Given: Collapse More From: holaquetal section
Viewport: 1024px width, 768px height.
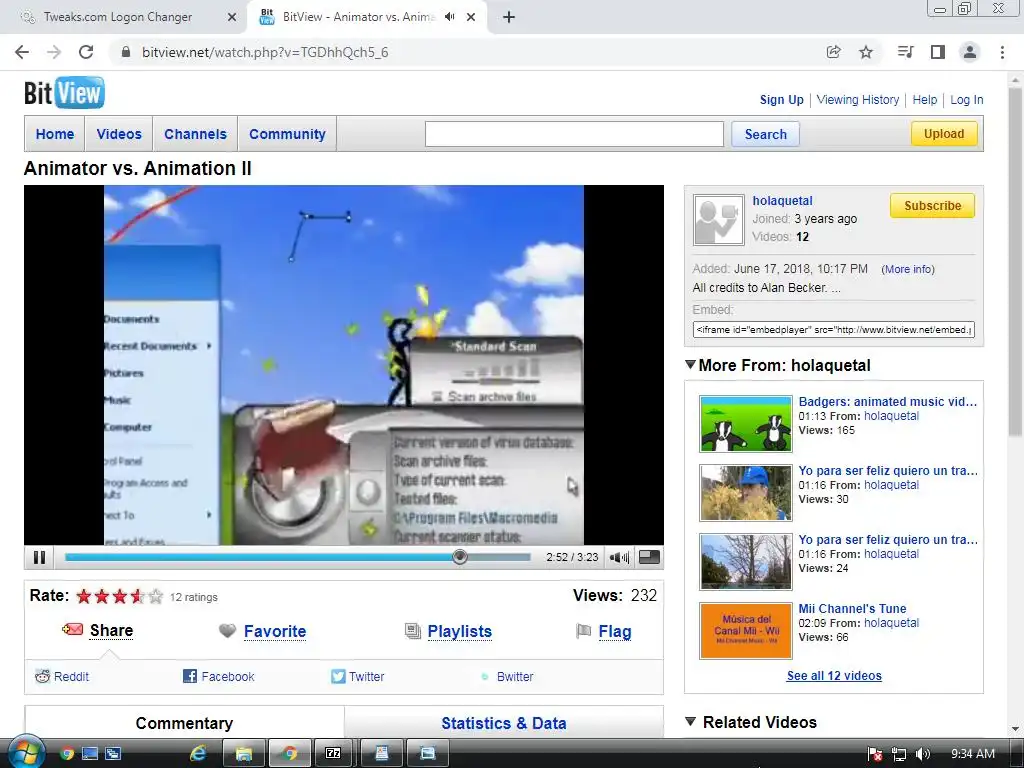Looking at the screenshot, I should click(x=690, y=364).
